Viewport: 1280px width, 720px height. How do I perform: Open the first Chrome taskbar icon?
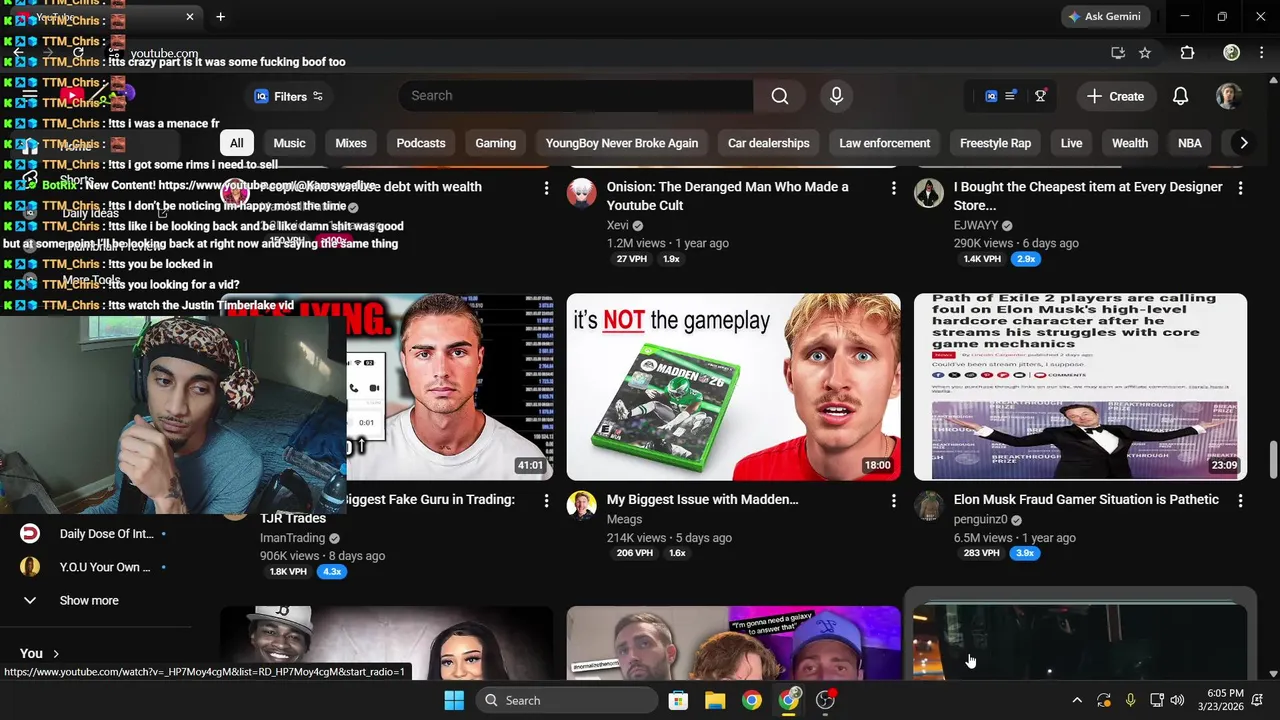(752, 700)
